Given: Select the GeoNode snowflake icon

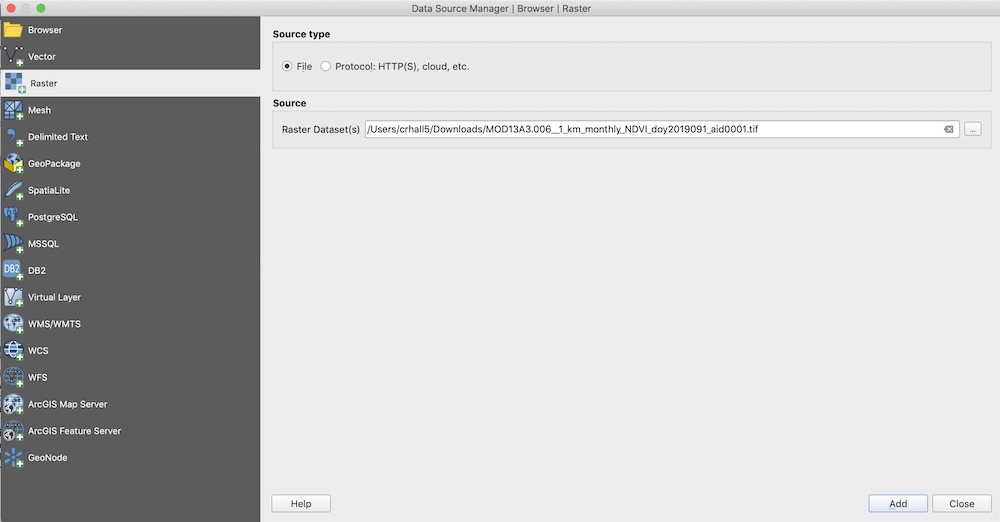Looking at the screenshot, I should click(13, 458).
